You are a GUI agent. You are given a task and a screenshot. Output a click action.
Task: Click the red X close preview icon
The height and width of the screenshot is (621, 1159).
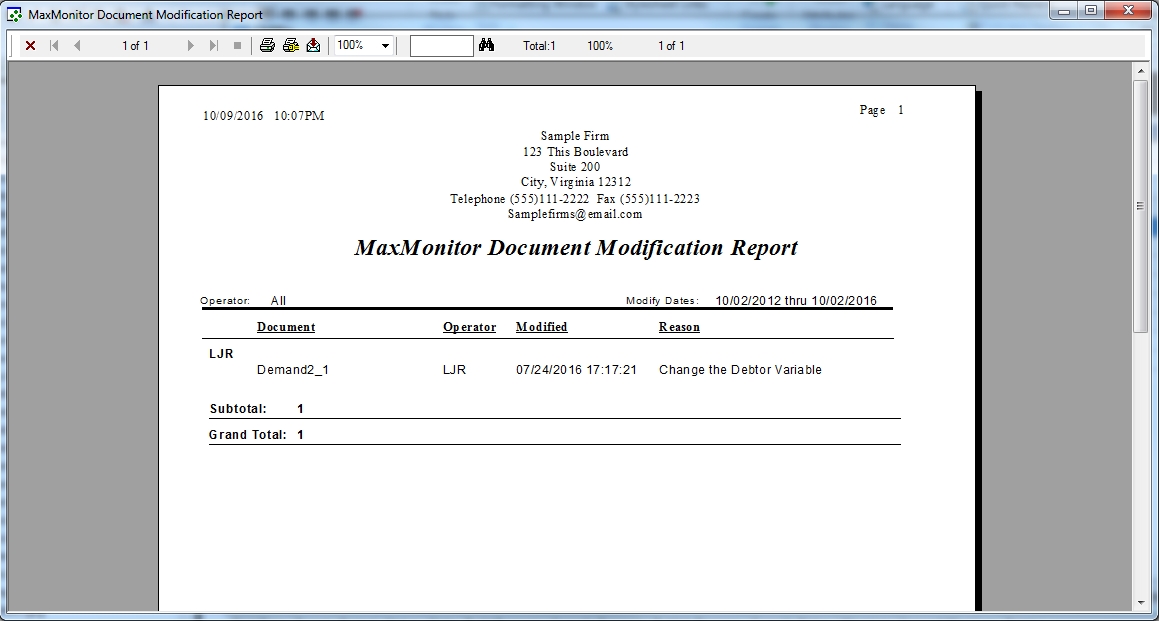pos(30,46)
